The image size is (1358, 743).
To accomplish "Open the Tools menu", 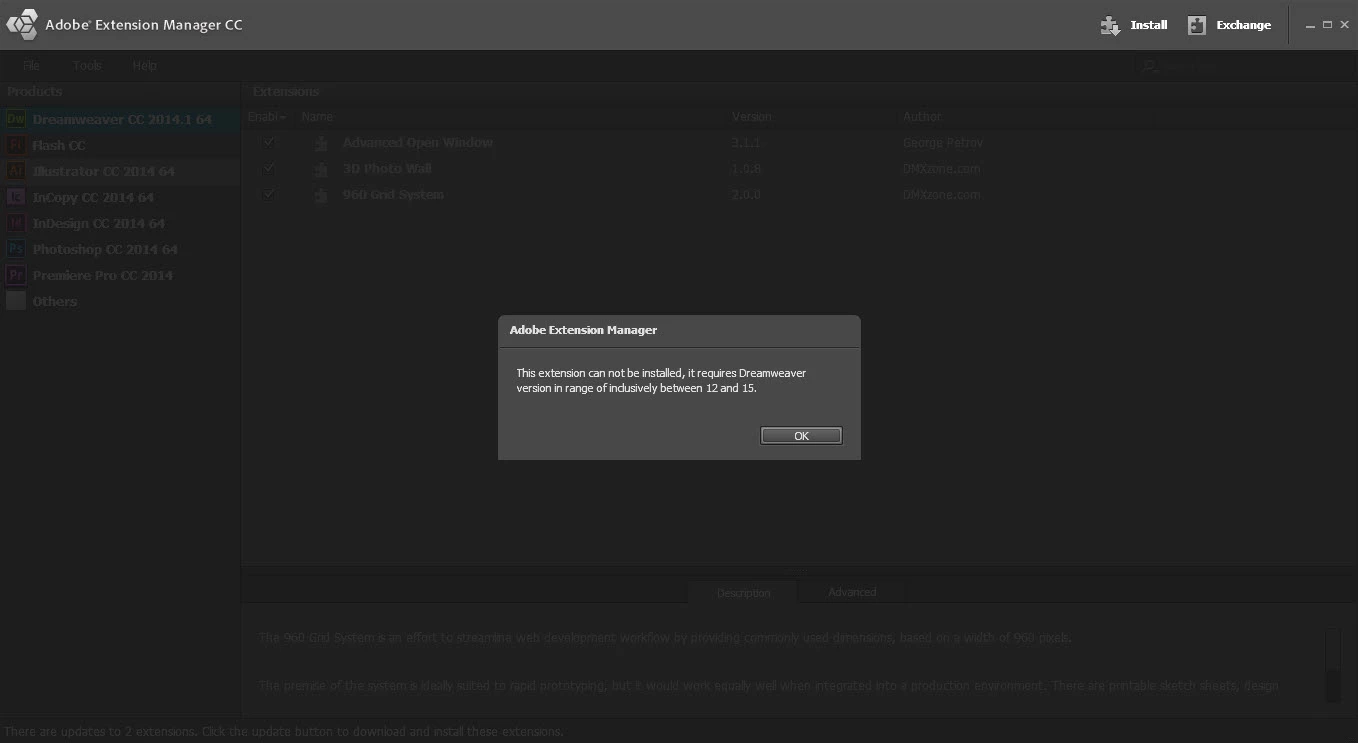I will tap(87, 65).
